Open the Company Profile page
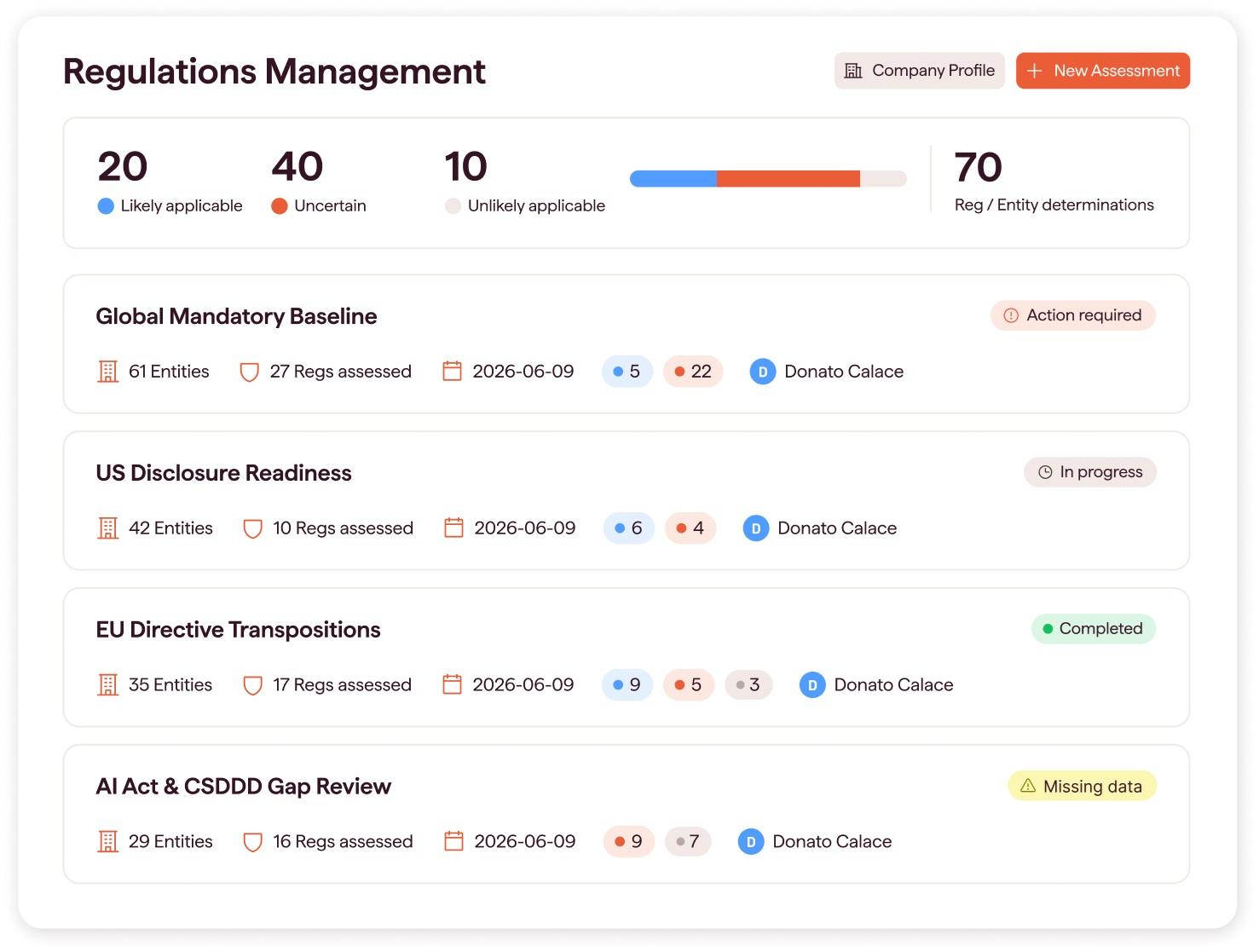Screen dimensions: 1259x952 click(x=920, y=71)
